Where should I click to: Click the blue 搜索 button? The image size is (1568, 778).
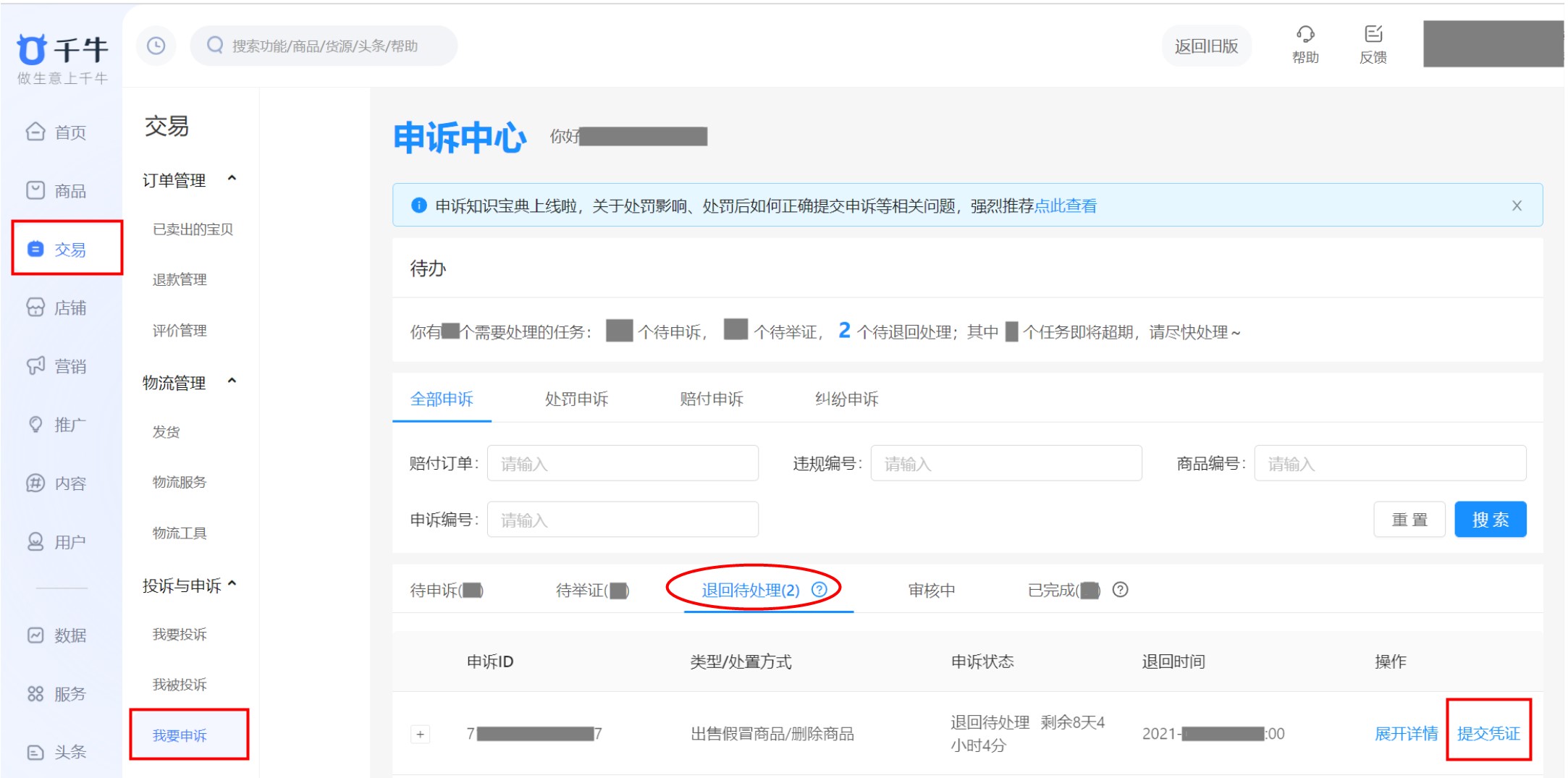pyautogui.click(x=1490, y=520)
